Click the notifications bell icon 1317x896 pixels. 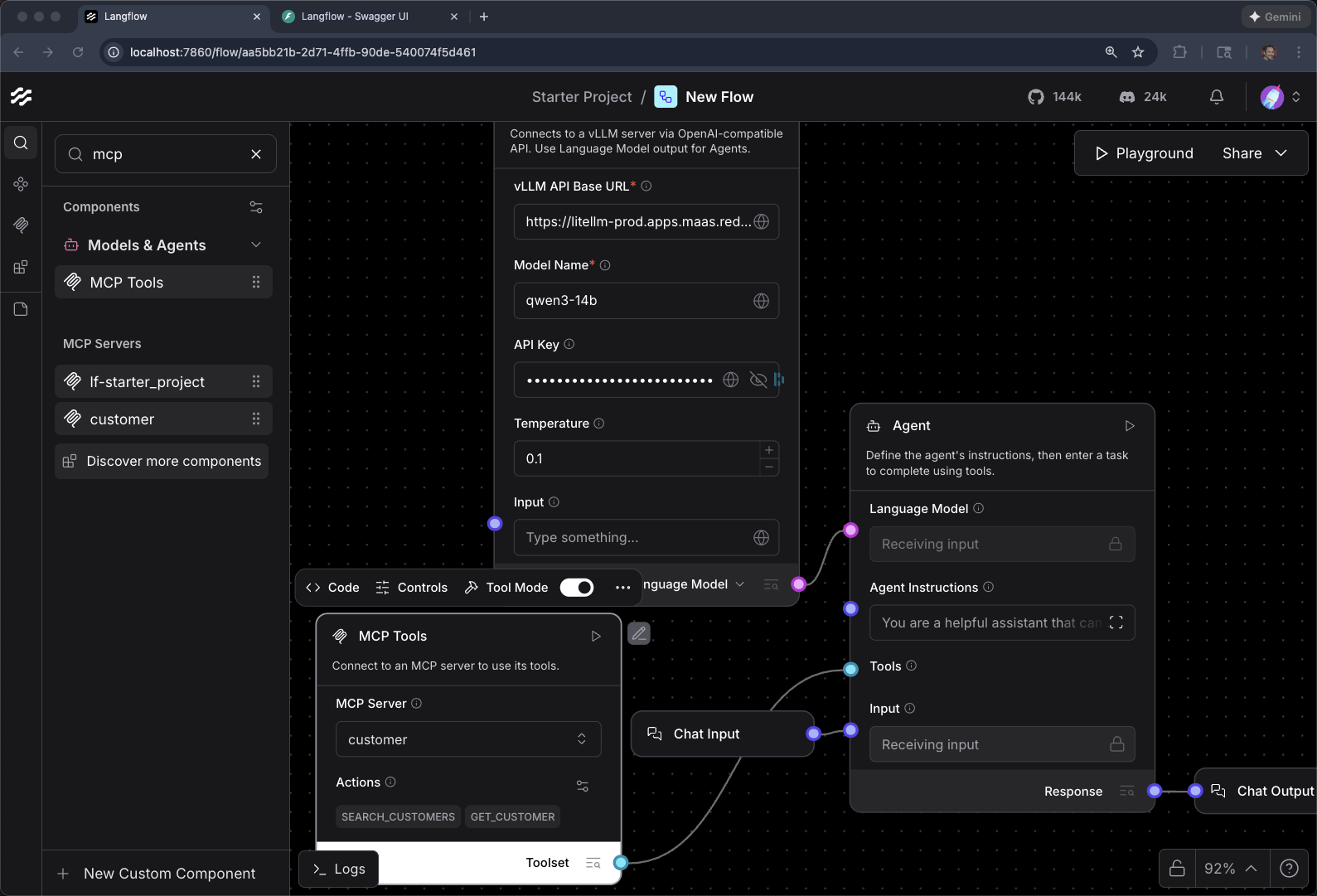click(1216, 97)
